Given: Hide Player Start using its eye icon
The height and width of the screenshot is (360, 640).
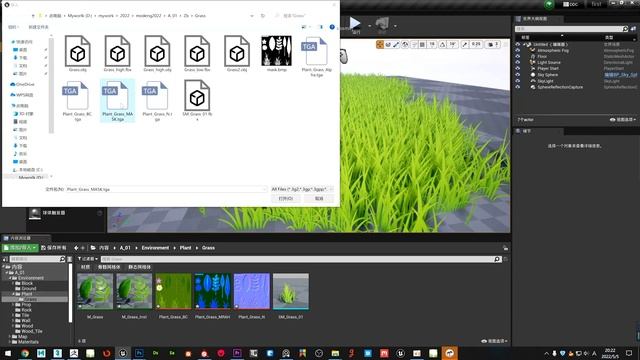Looking at the screenshot, I should click(518, 69).
